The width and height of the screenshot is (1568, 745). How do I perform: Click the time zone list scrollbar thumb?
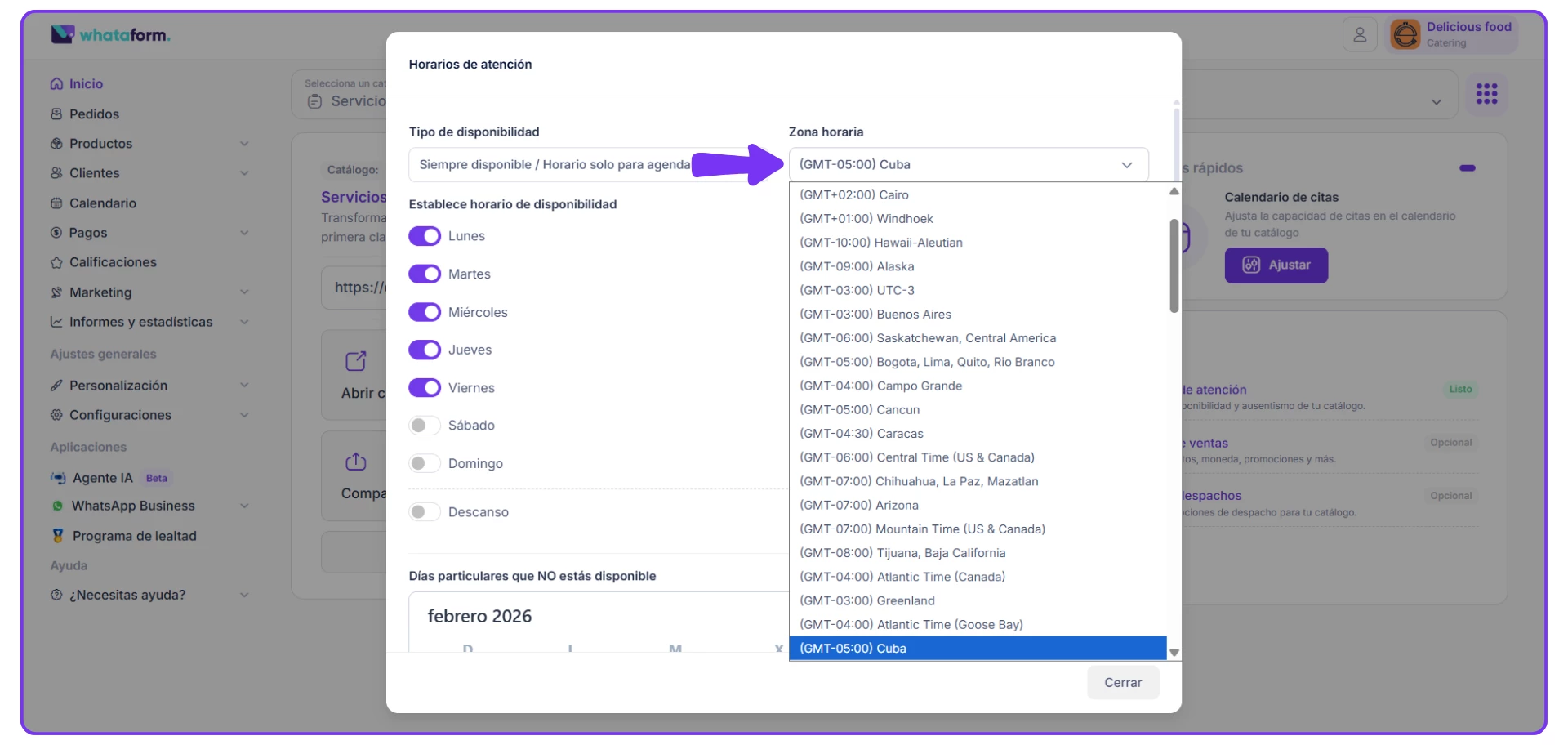point(1174,265)
